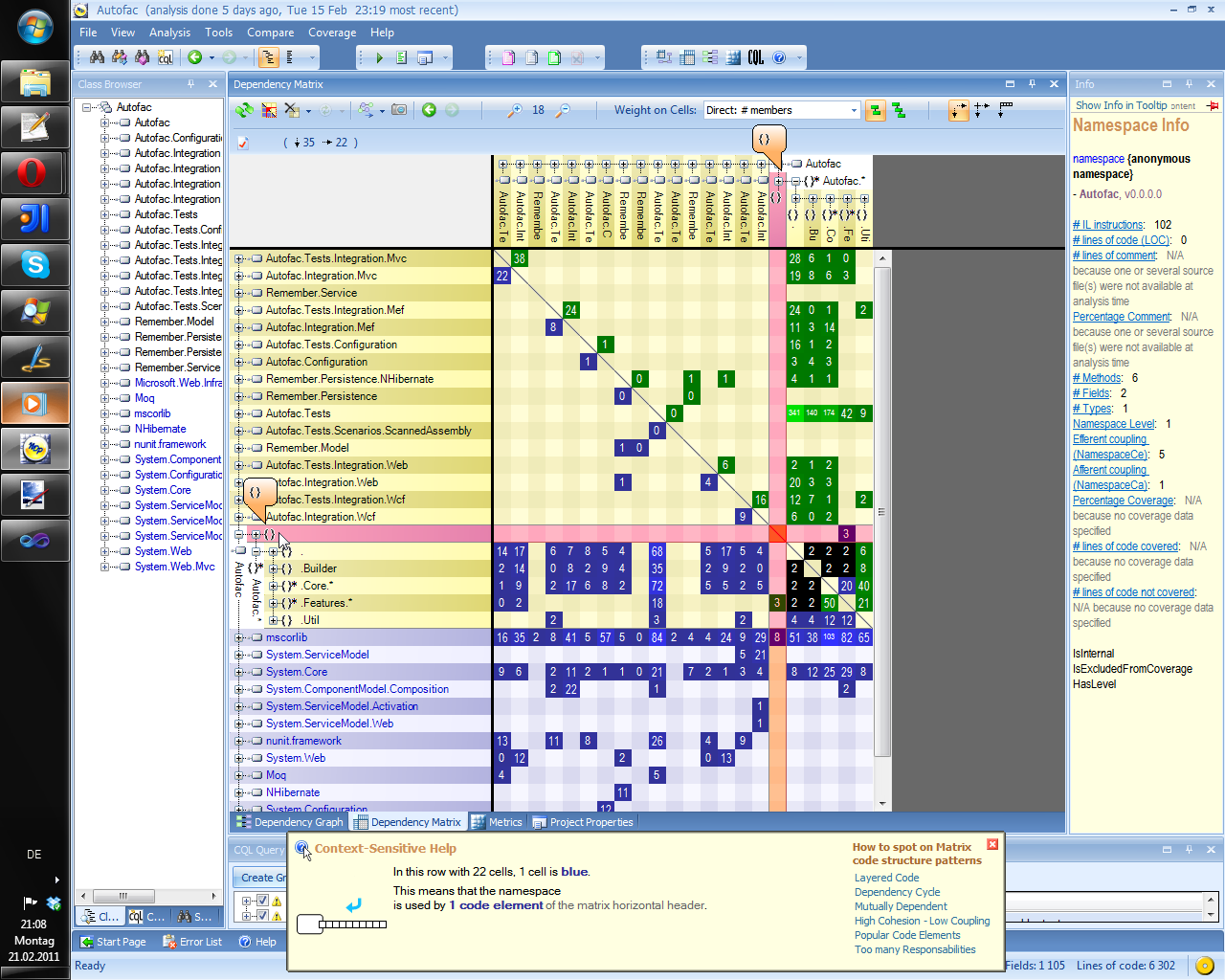The height and width of the screenshot is (980, 1225).
Task: Click the Context-Sensitive Help magnifier icon
Action: tap(302, 849)
